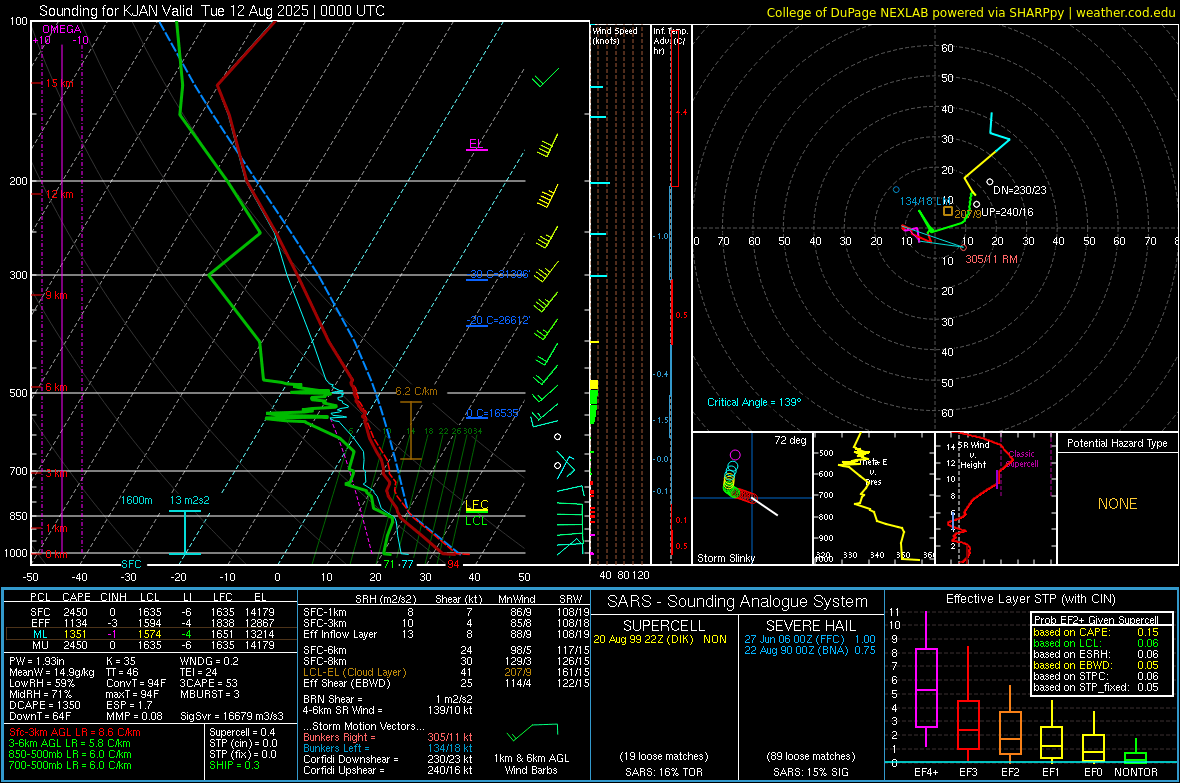Click the 0 C=16535' freezing level label
This screenshot has width=1180, height=783.
[492, 413]
